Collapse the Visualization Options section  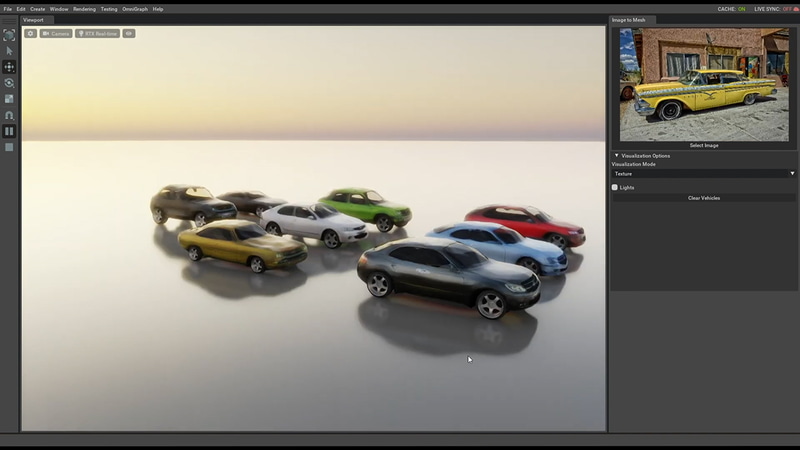616,156
